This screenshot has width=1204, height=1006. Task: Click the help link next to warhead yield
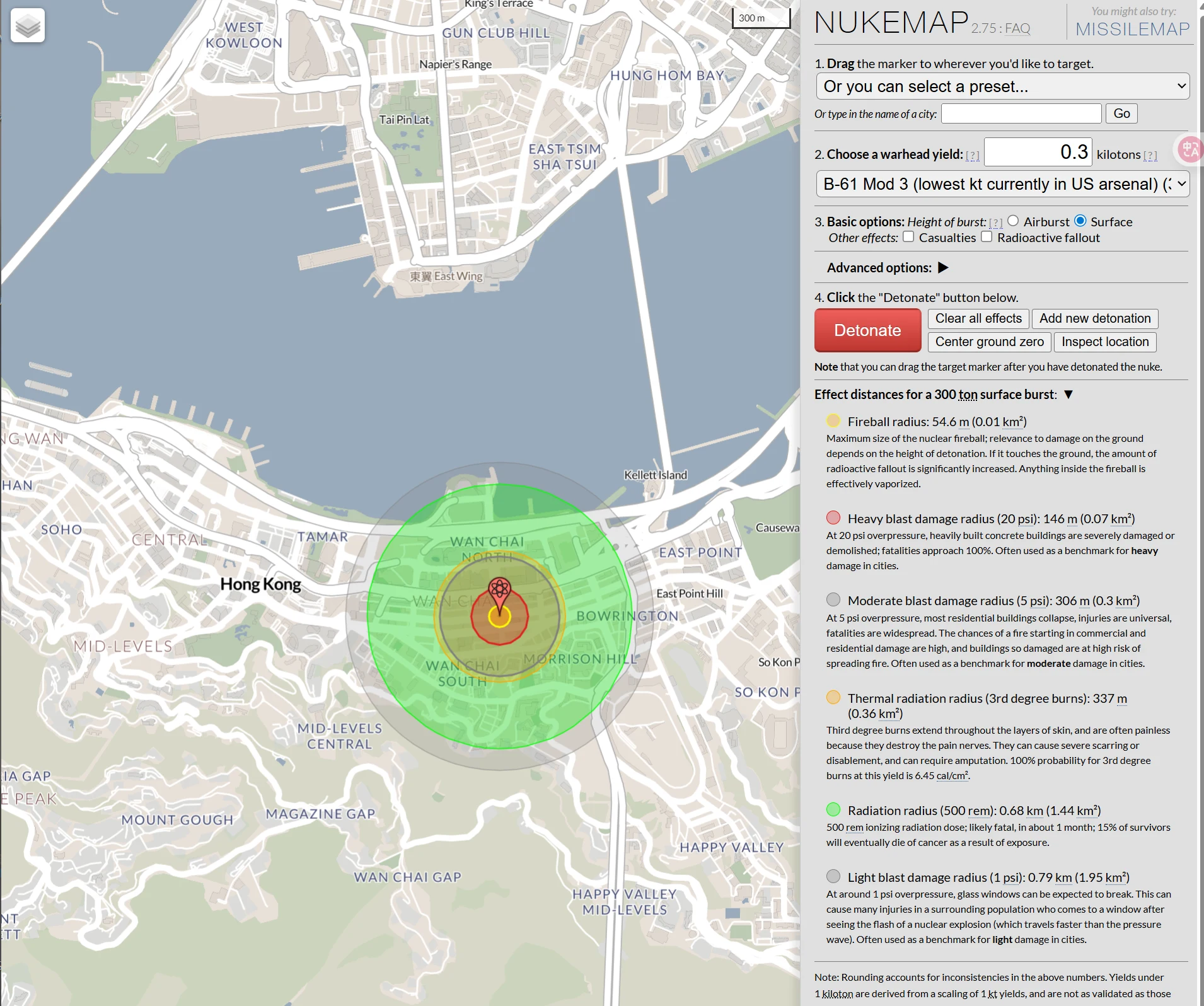click(973, 156)
